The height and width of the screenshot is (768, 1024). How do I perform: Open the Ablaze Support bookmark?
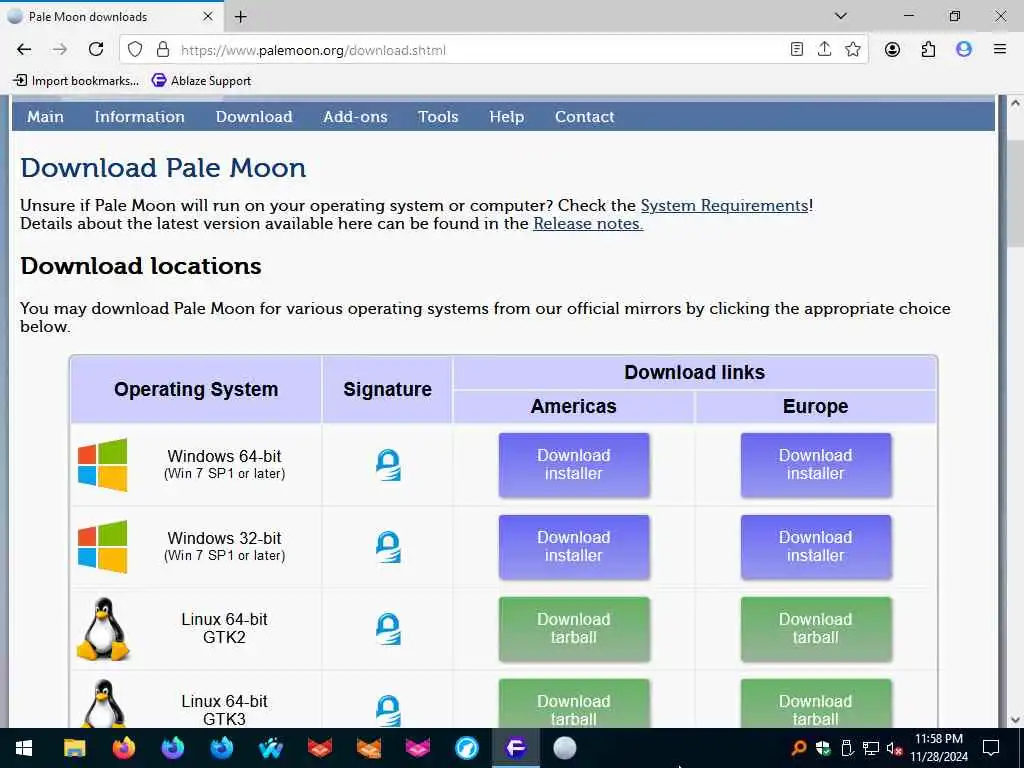[x=201, y=80]
